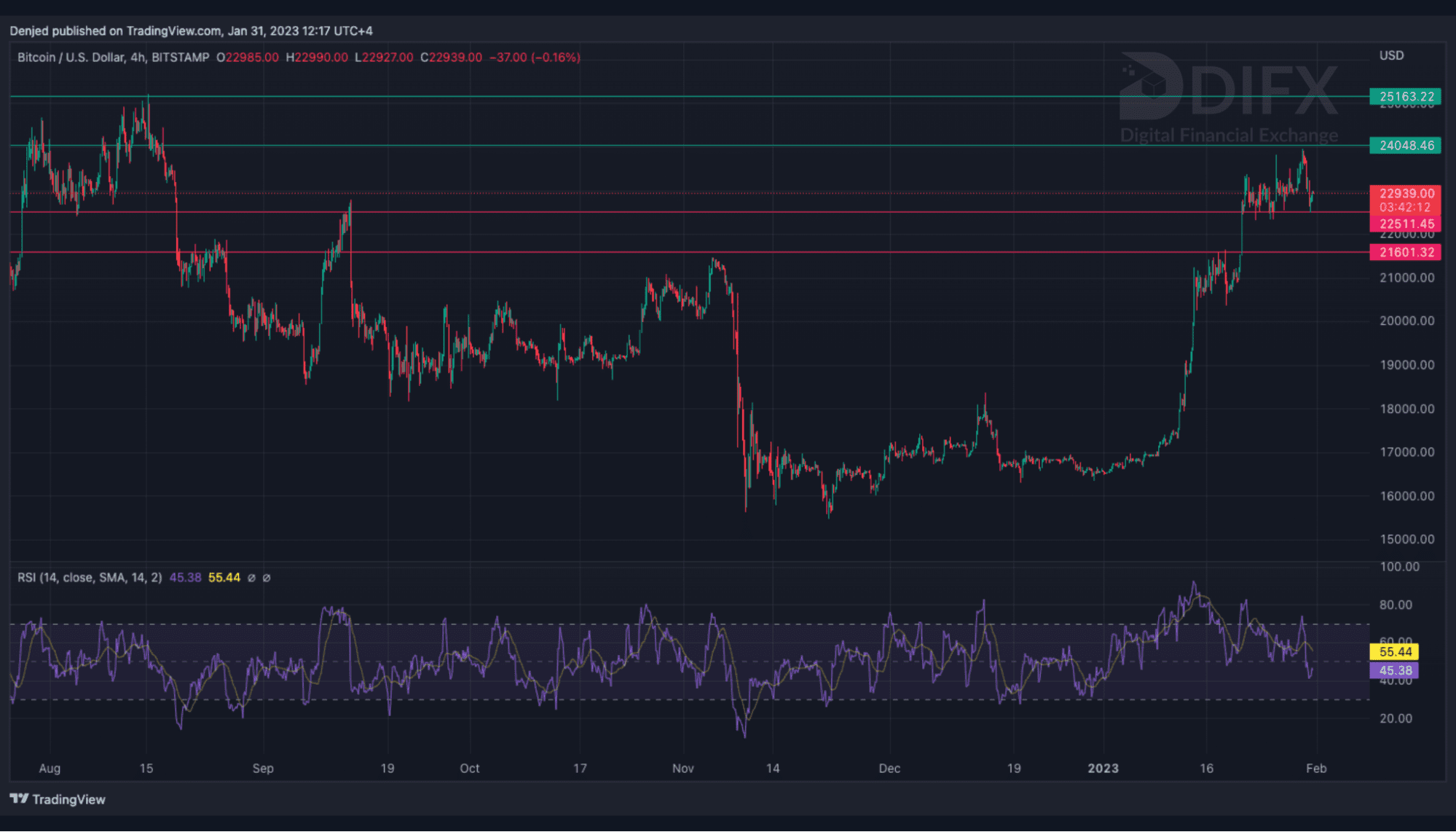Click the Nov label on time axis
Screen dimensions: 1456x832
pyautogui.click(x=682, y=769)
